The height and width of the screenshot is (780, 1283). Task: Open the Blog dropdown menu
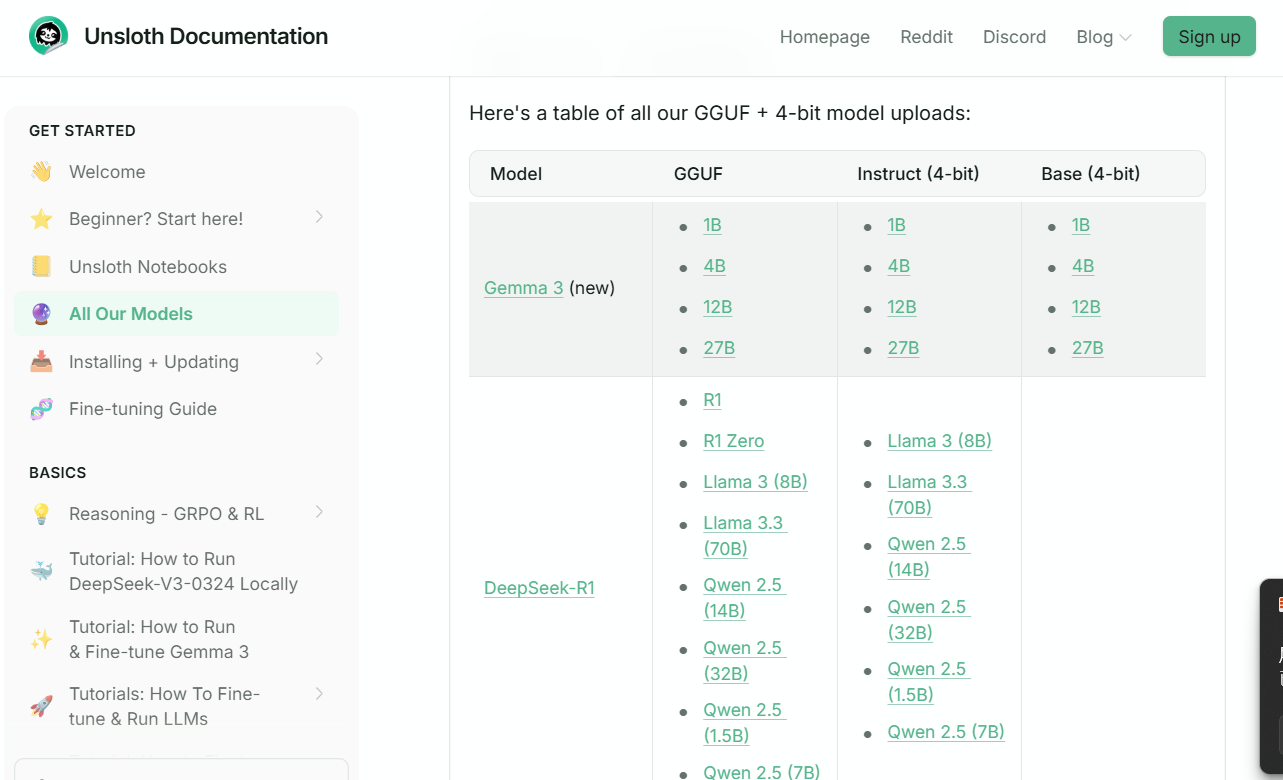click(1104, 37)
